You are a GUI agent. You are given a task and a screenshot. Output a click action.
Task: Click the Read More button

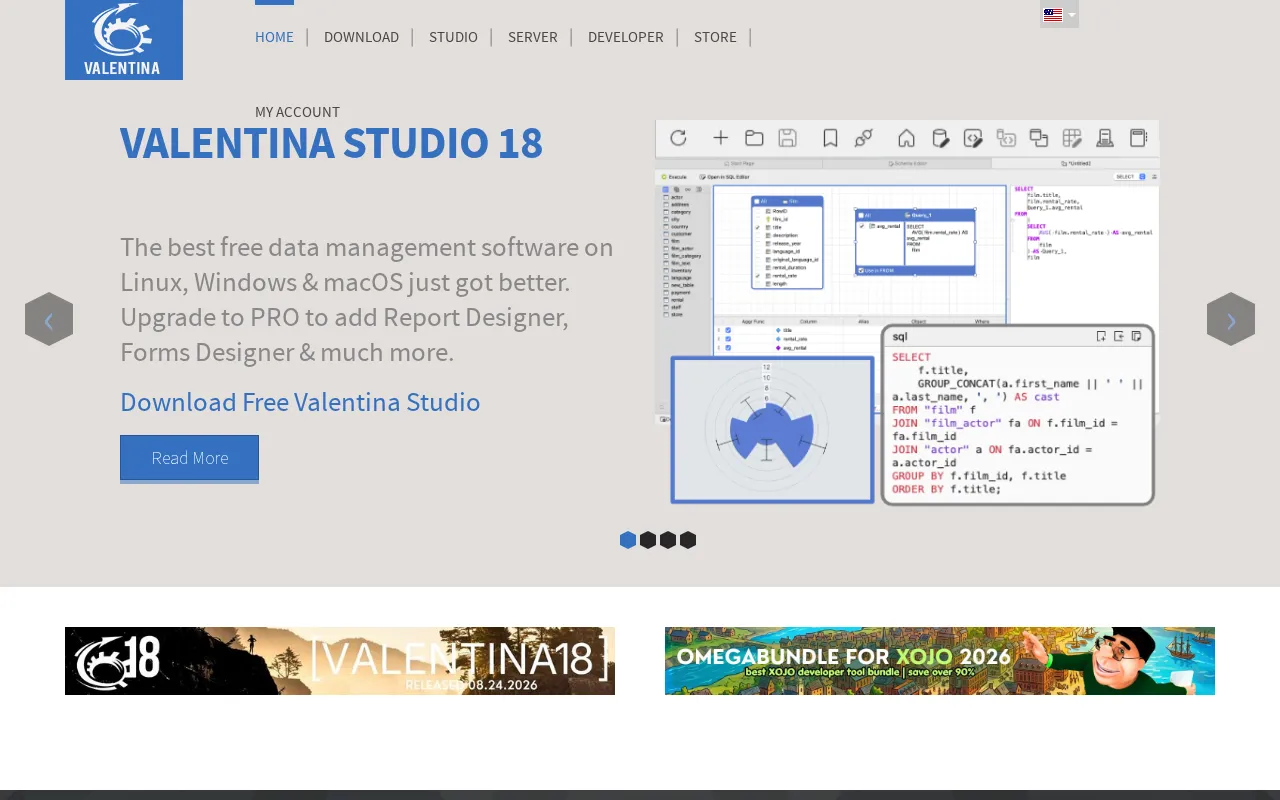coord(189,458)
